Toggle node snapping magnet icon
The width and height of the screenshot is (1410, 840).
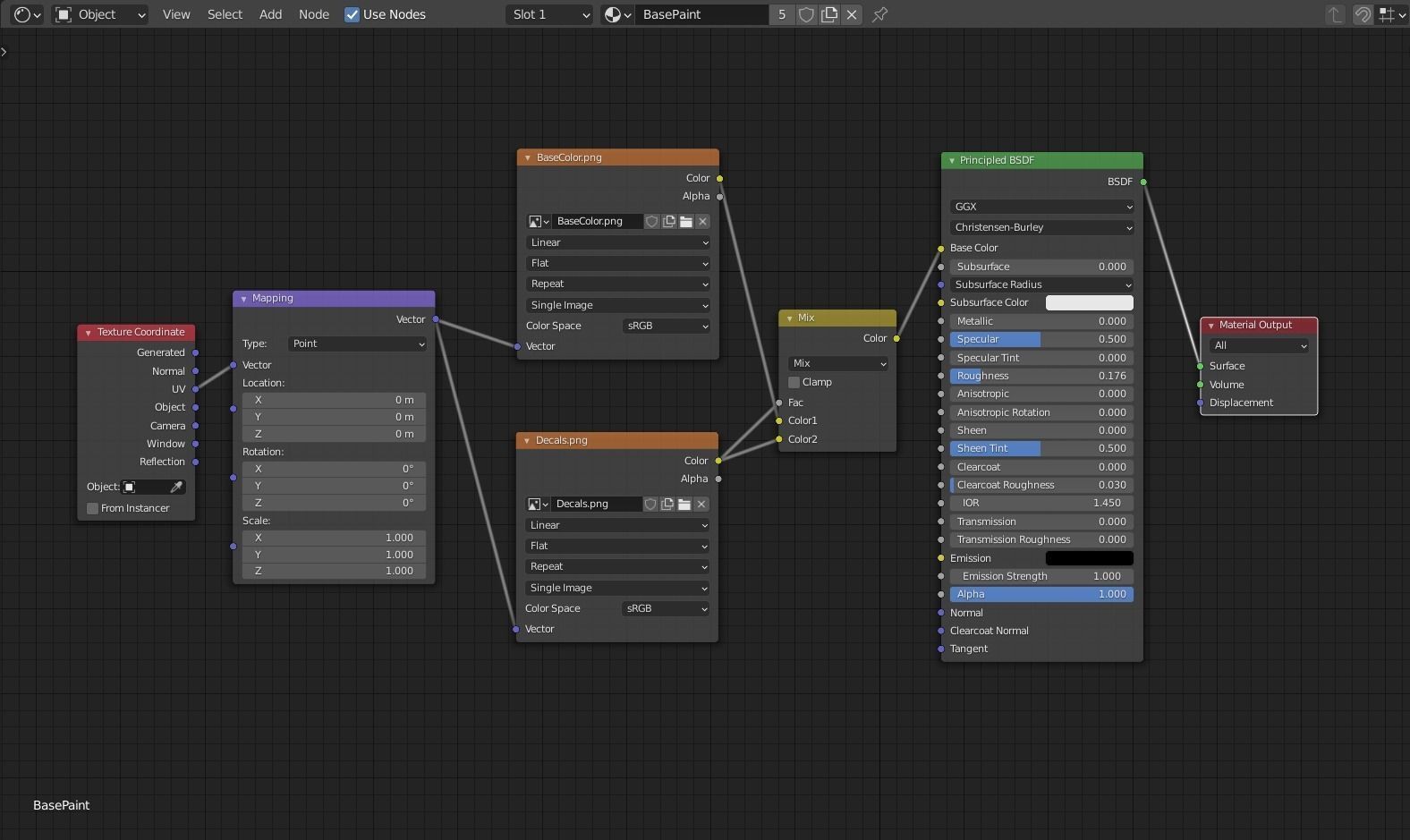click(1363, 14)
